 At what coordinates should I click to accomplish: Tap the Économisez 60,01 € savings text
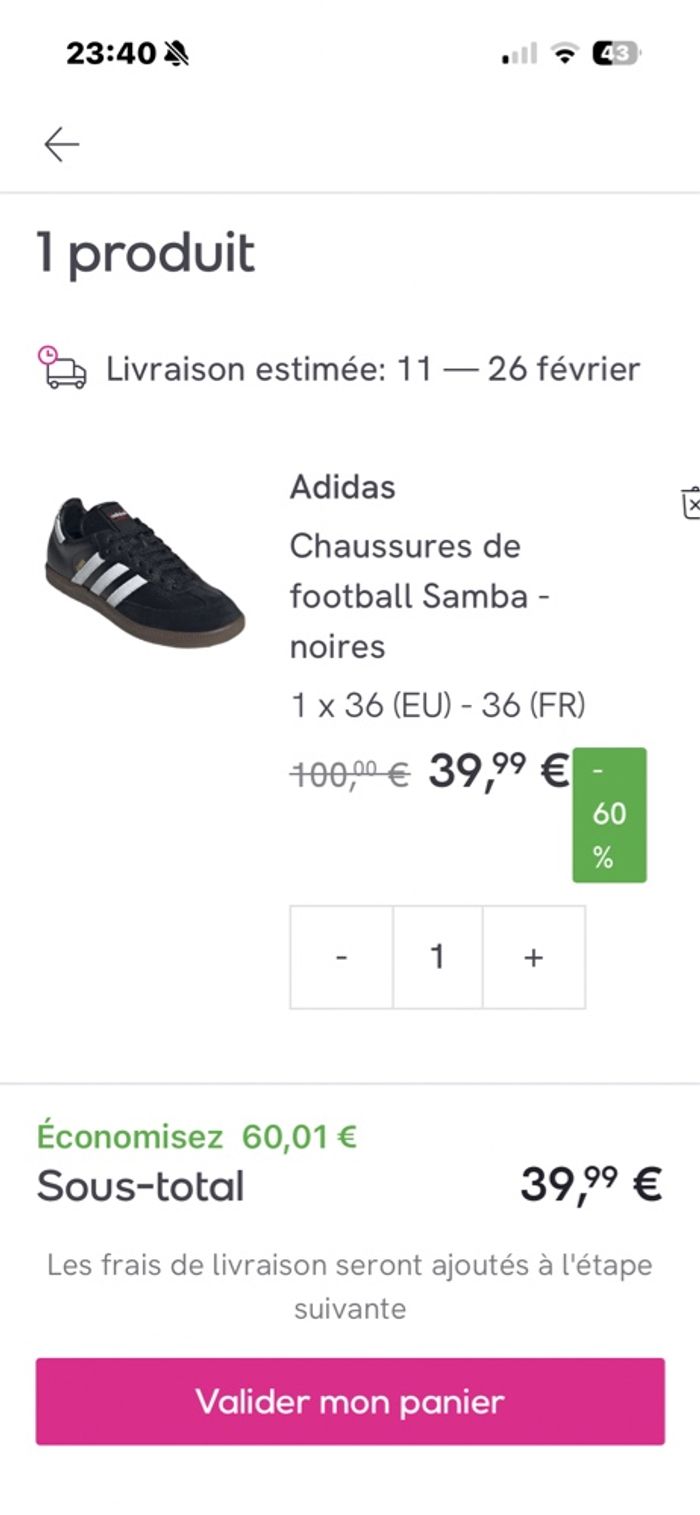[197, 1137]
